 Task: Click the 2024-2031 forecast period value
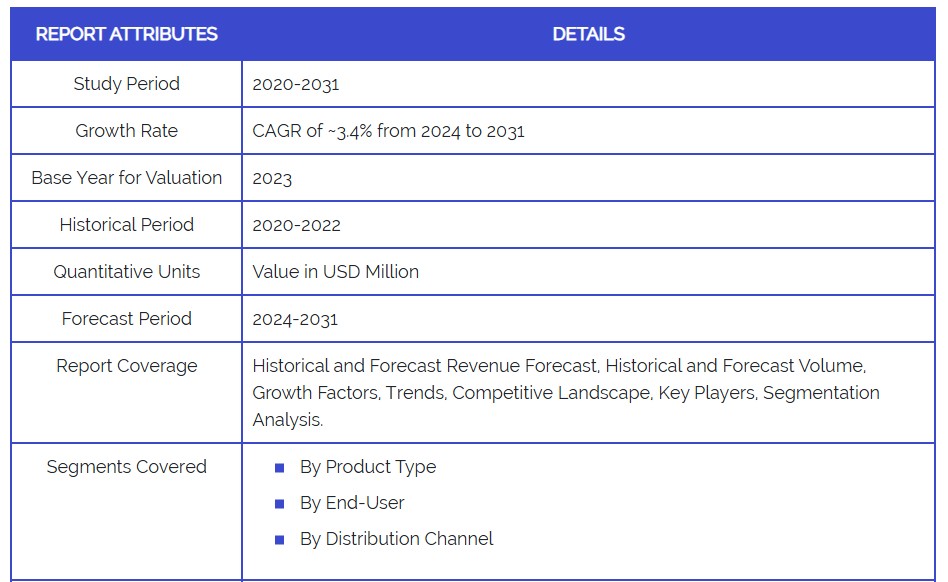point(295,319)
